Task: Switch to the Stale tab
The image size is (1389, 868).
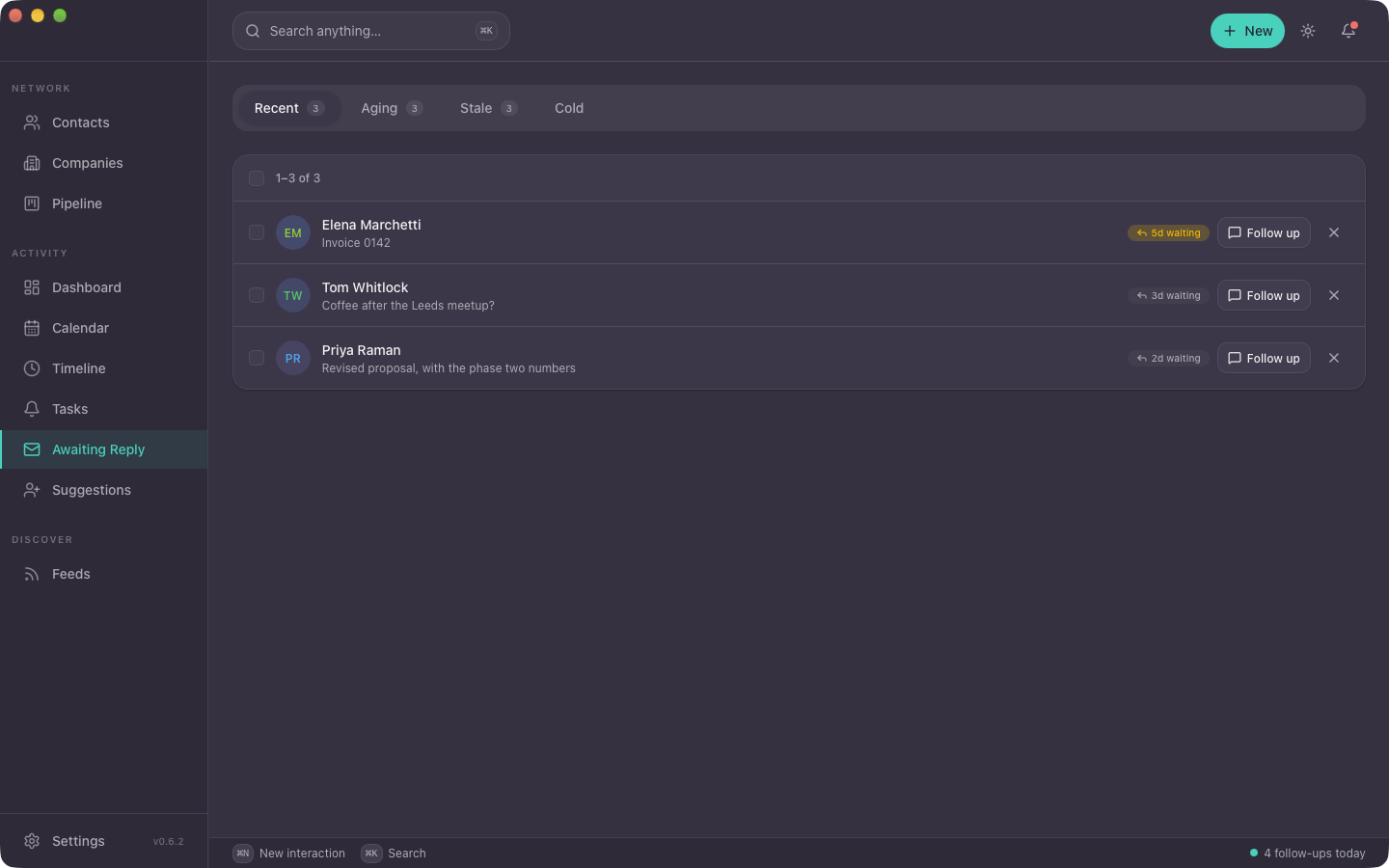Action: pyautogui.click(x=488, y=108)
